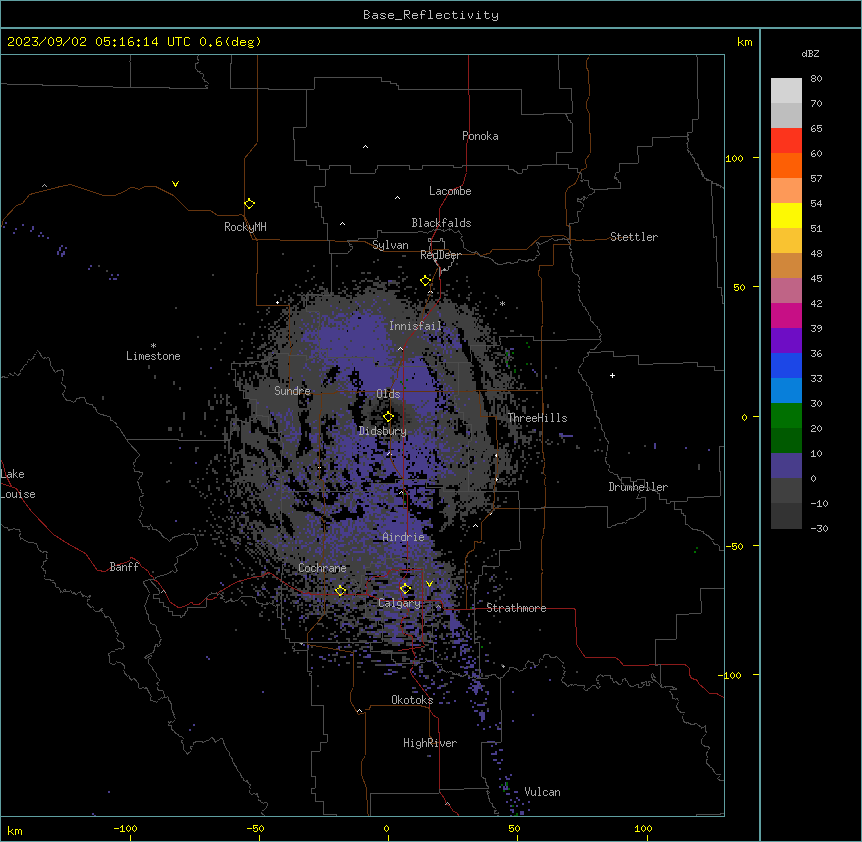Click the Olds label
The height and width of the screenshot is (842, 862).
[388, 394]
